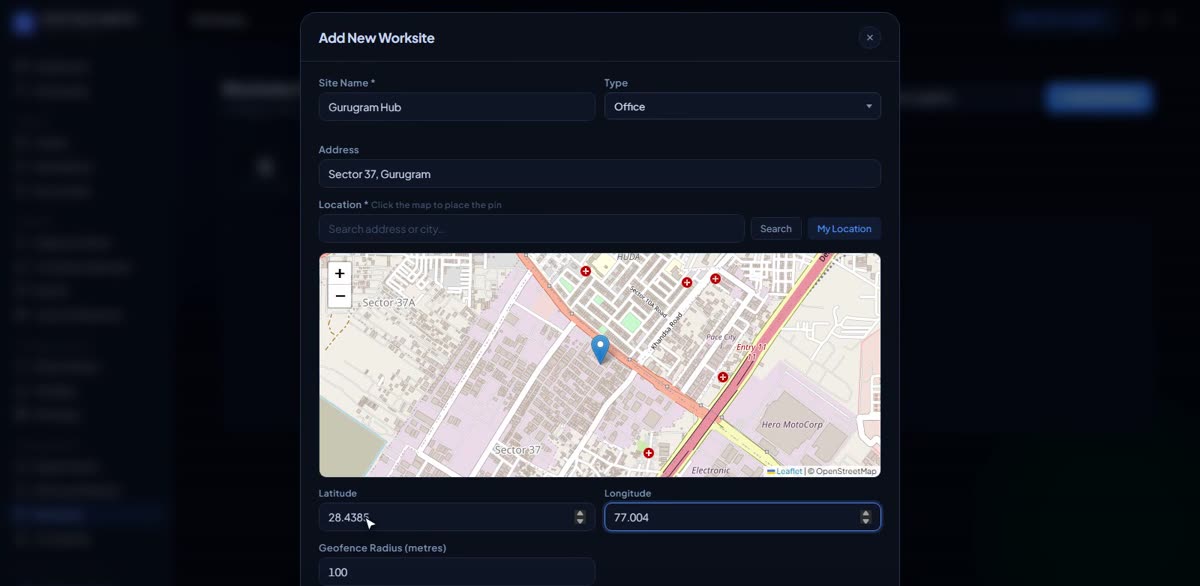Click the red hospital marker near HUDA label

point(586,271)
